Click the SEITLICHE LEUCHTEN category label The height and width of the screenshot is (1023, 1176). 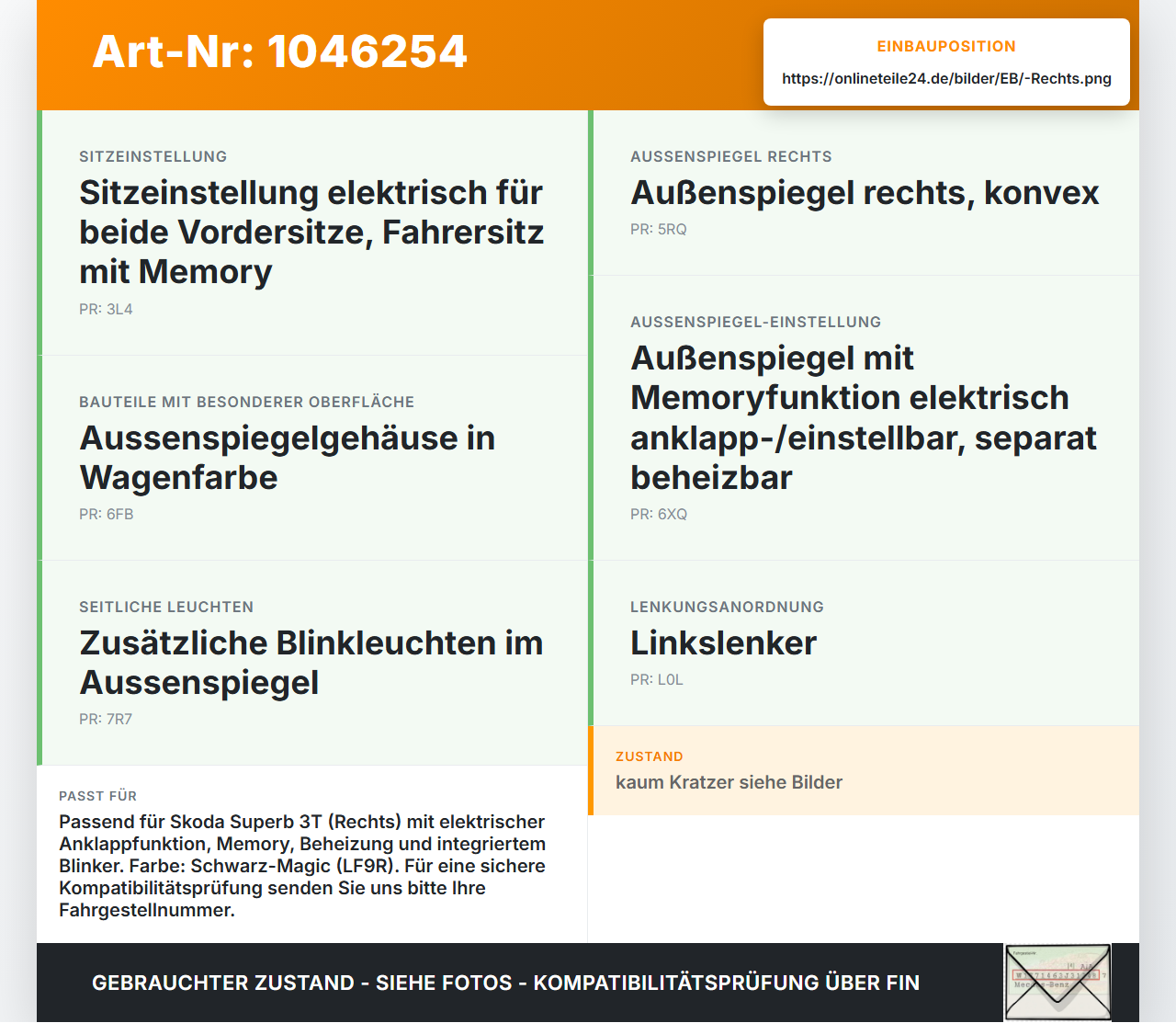click(166, 608)
